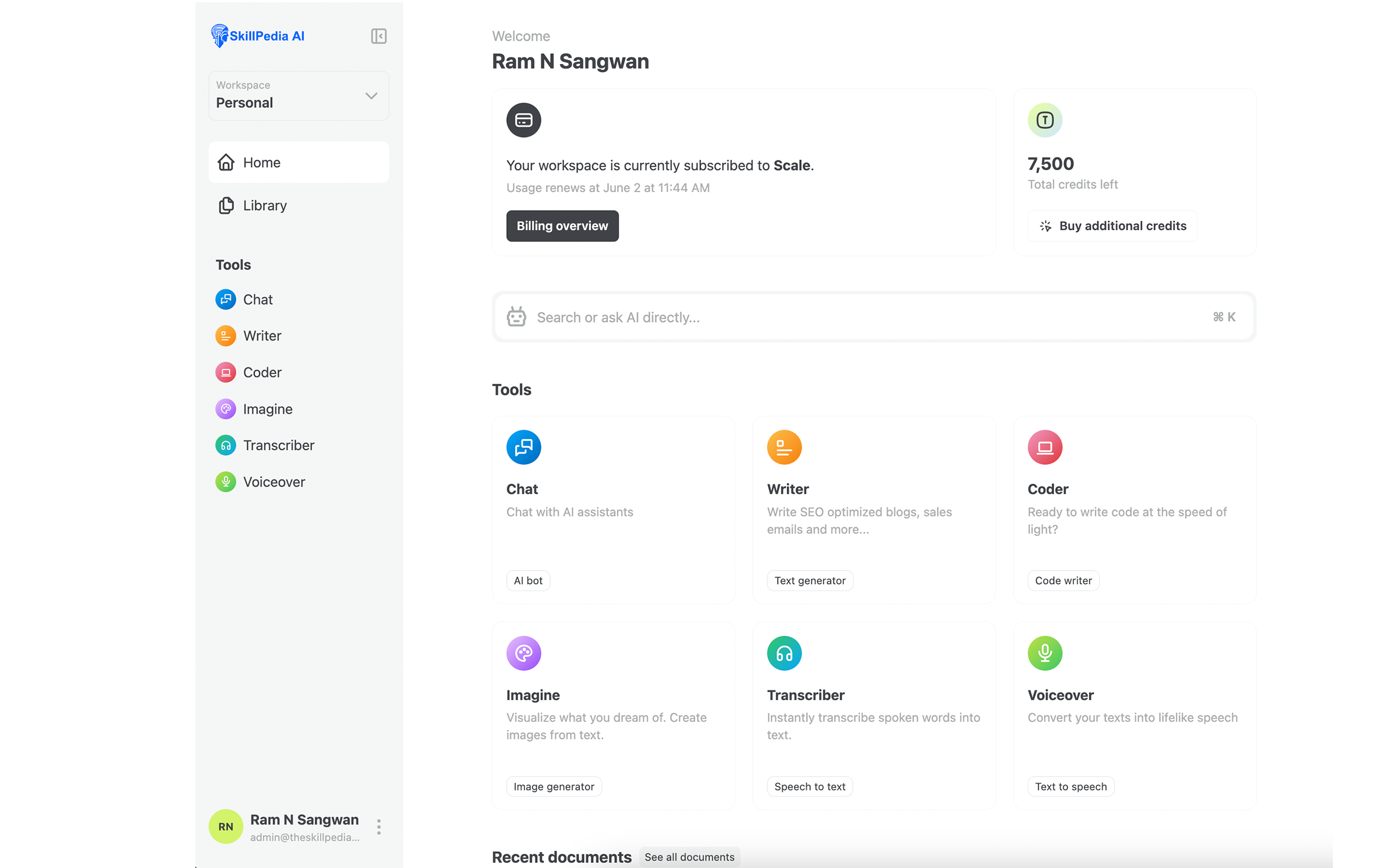Open the Library section

tap(265, 205)
